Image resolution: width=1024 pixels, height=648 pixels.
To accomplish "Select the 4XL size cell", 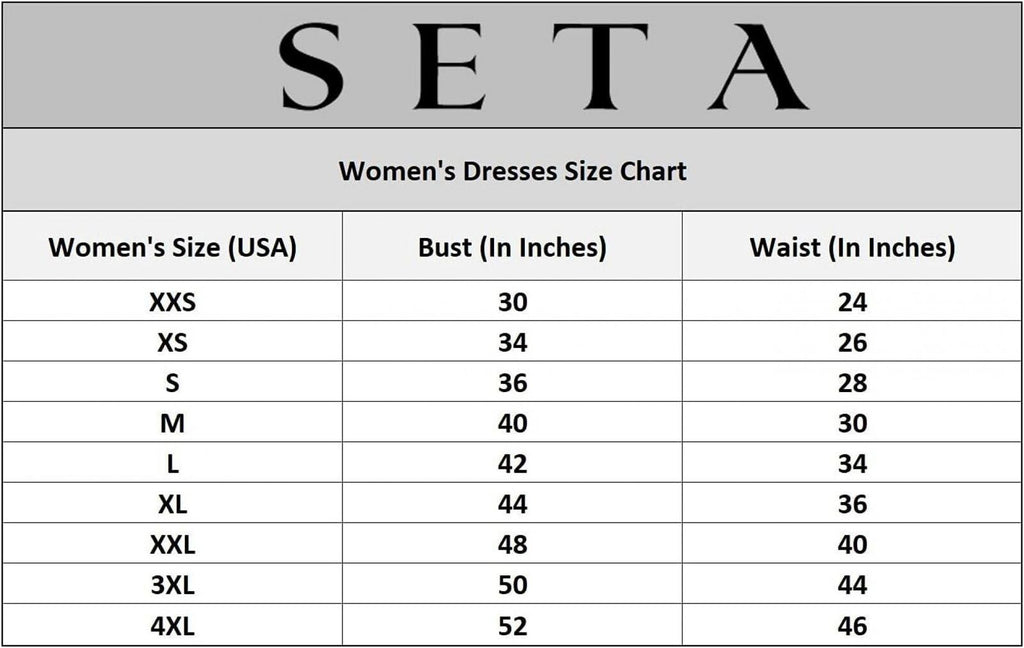I will point(173,626).
